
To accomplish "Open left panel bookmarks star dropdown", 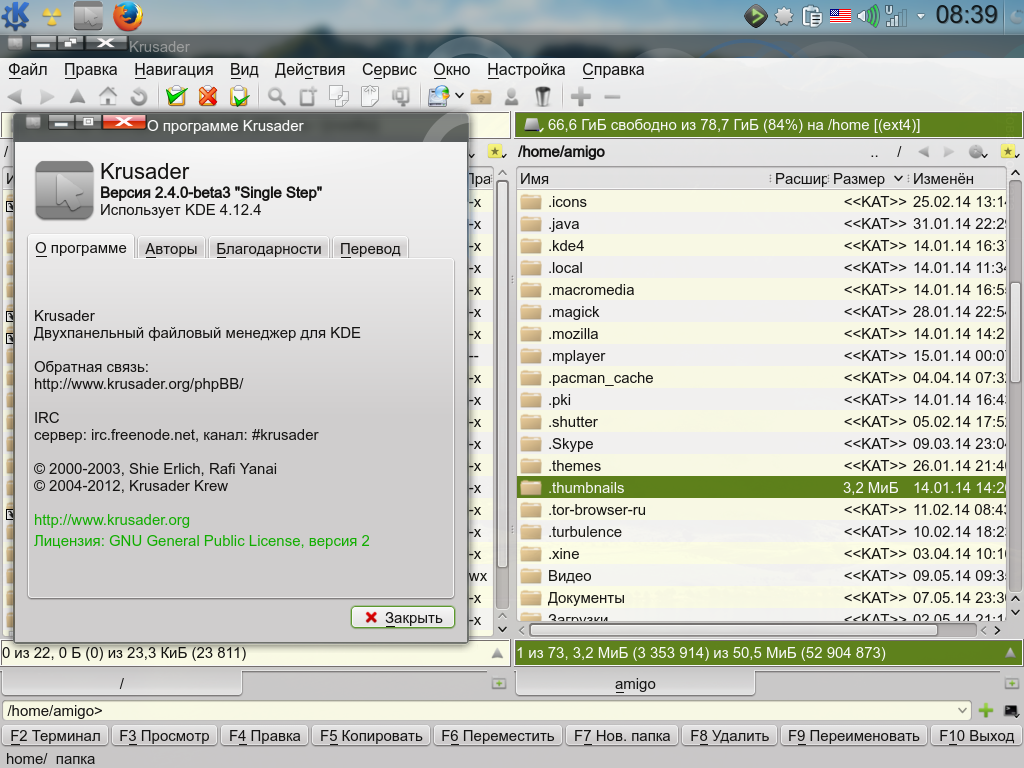I will click(x=496, y=152).
